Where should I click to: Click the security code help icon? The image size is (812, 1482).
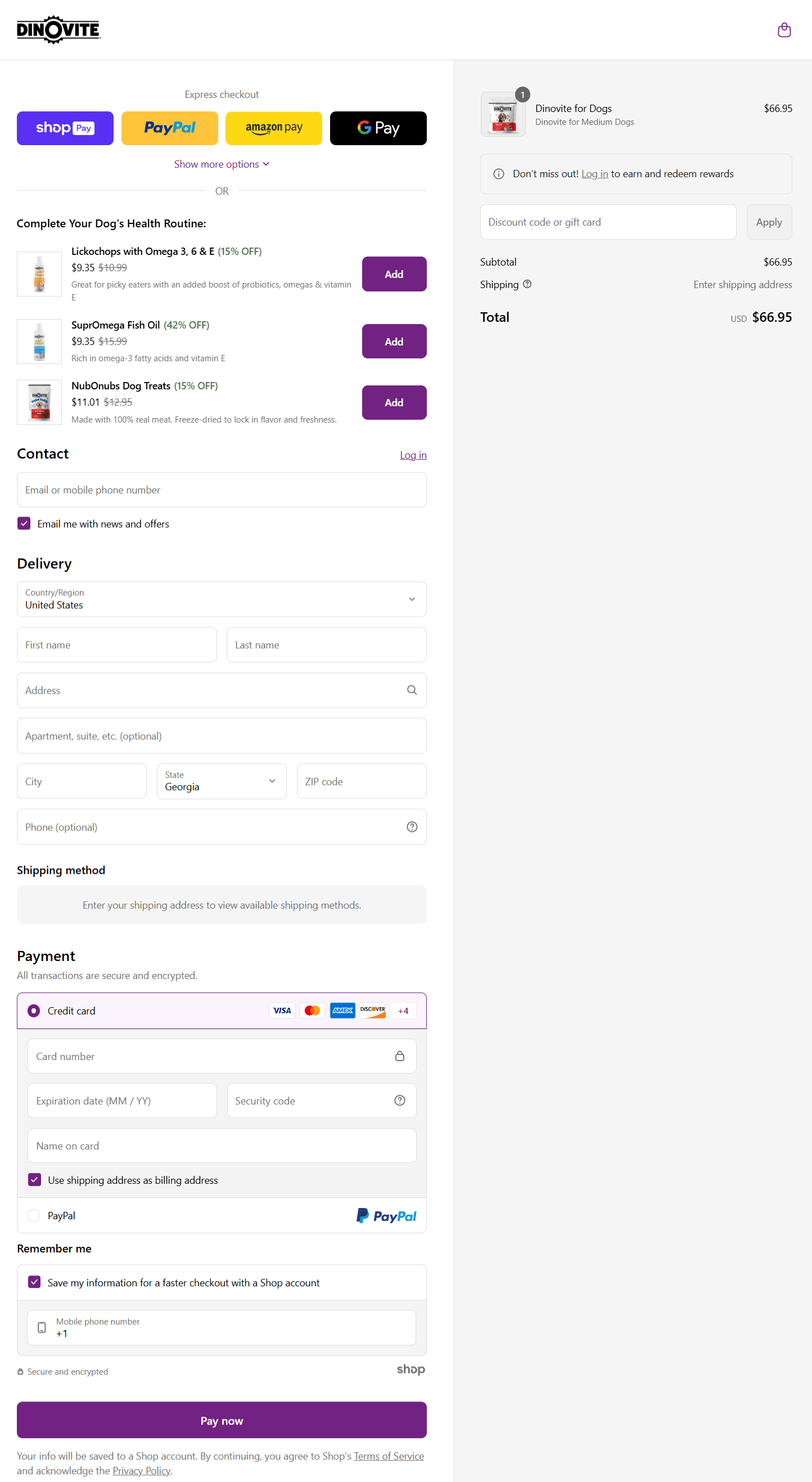point(400,1100)
